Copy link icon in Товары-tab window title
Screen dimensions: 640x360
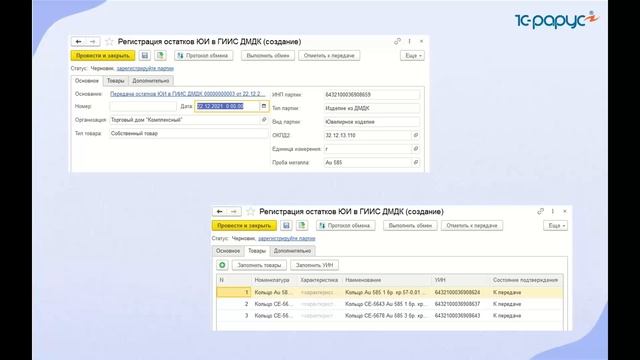click(540, 211)
